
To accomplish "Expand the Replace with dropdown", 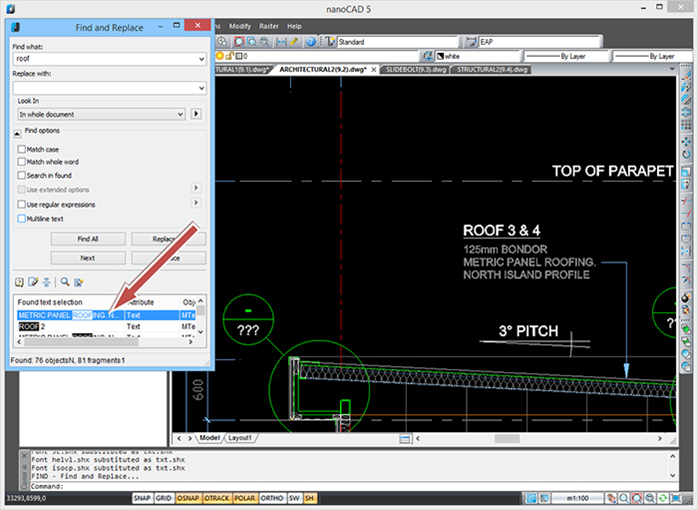I will tap(201, 88).
